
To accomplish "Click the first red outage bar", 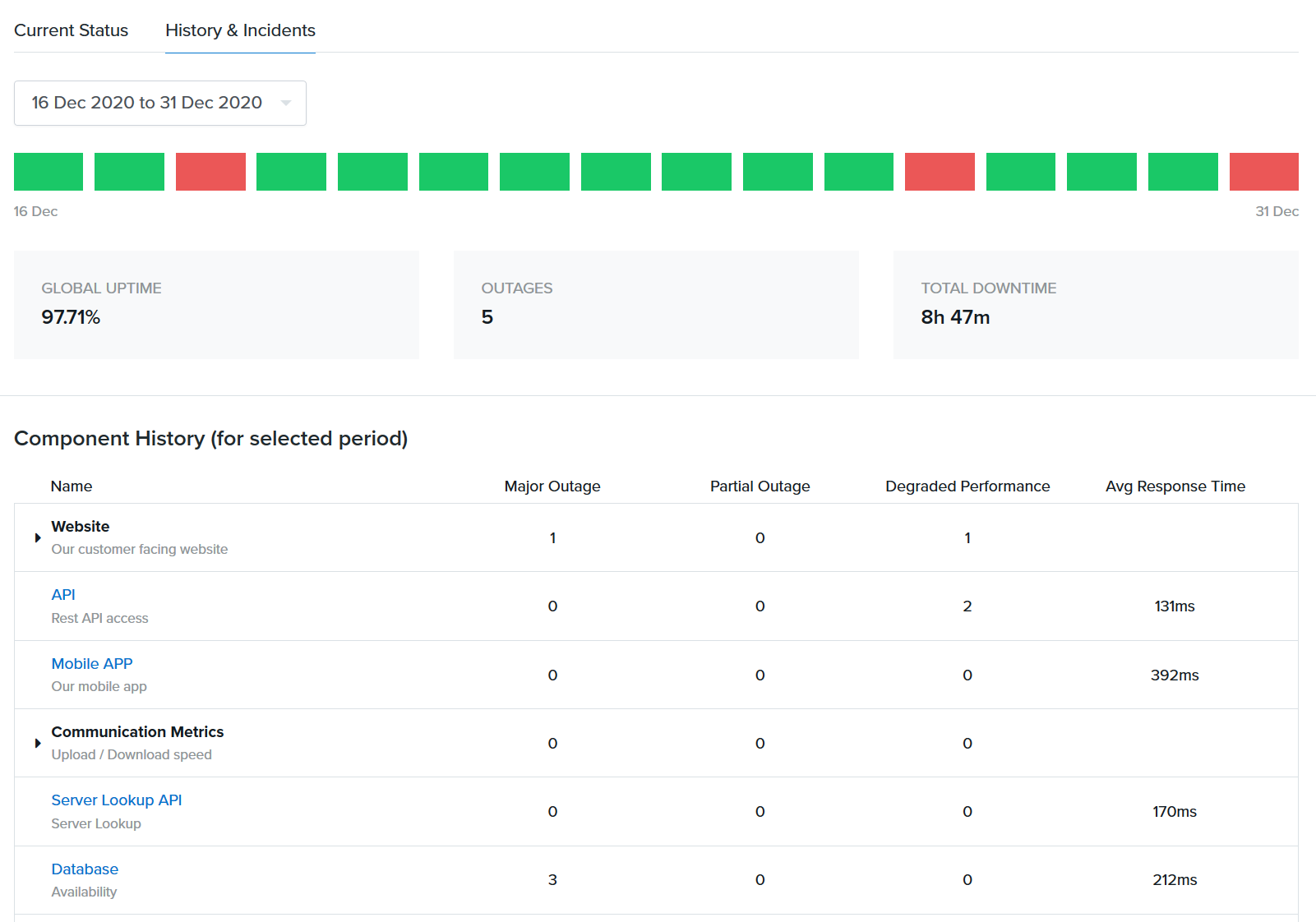I will pos(210,172).
